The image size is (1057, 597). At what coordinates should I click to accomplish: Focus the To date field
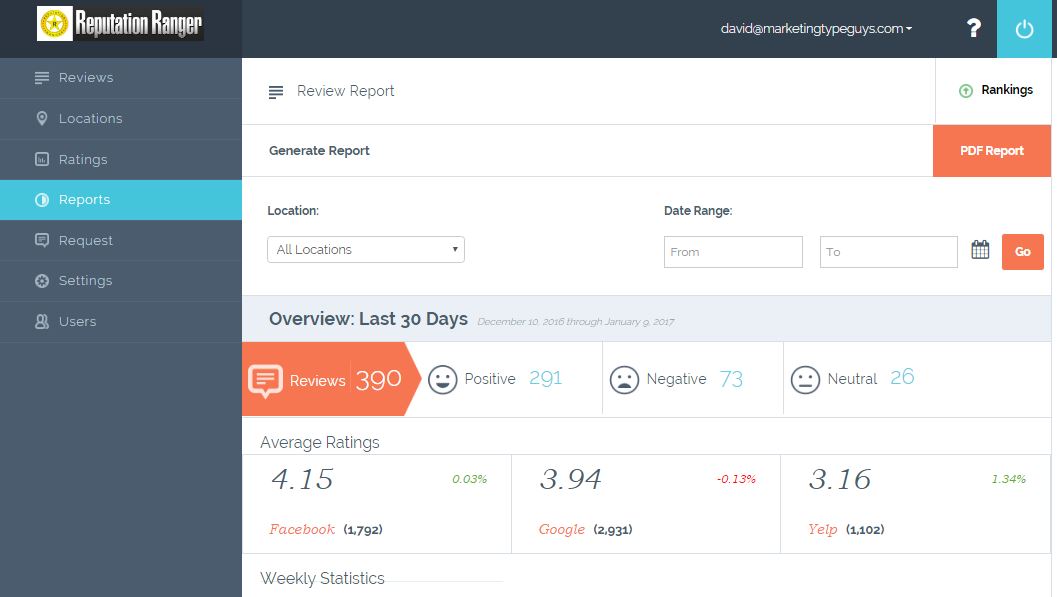888,252
